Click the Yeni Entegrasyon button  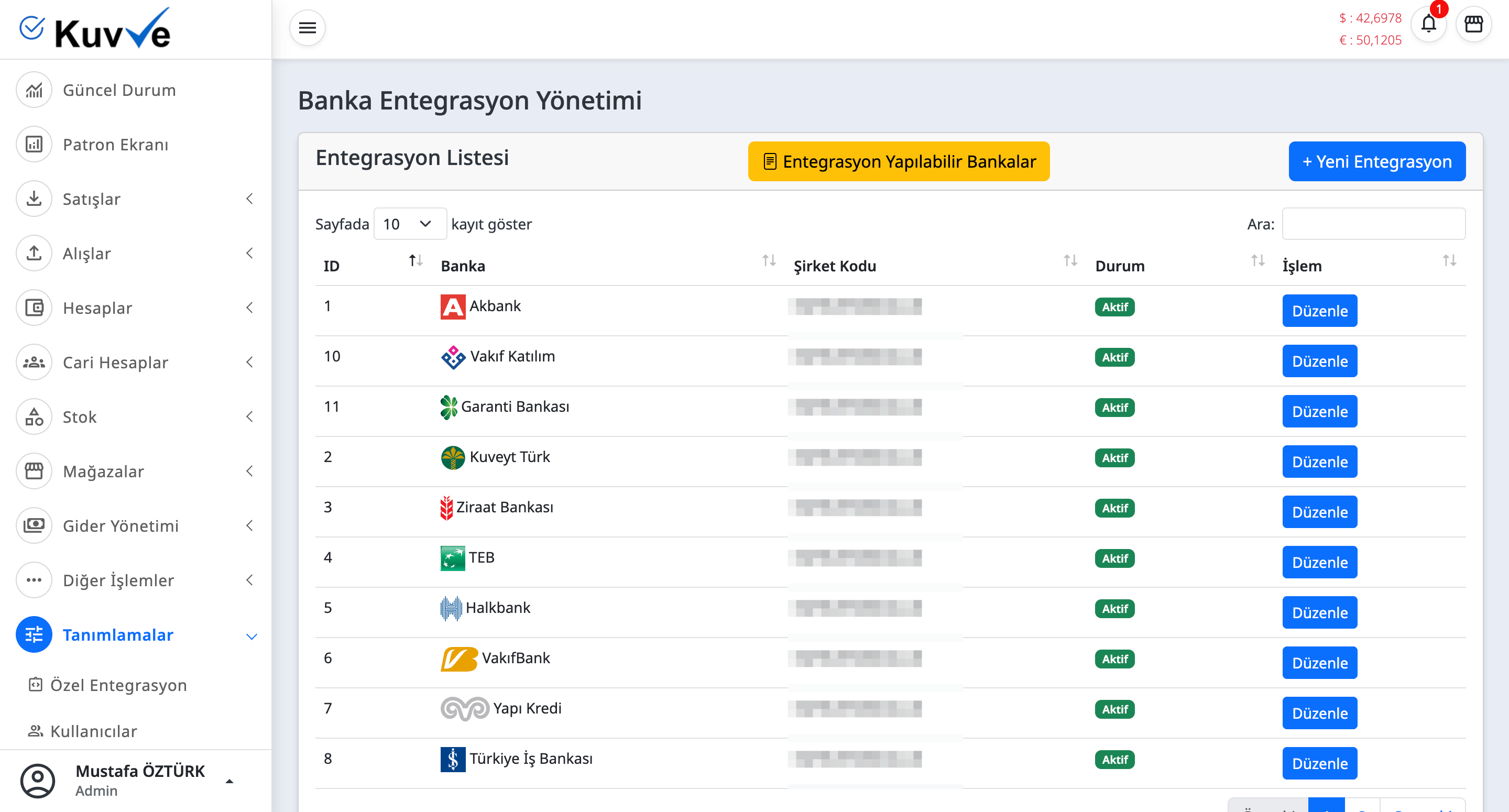(x=1376, y=161)
